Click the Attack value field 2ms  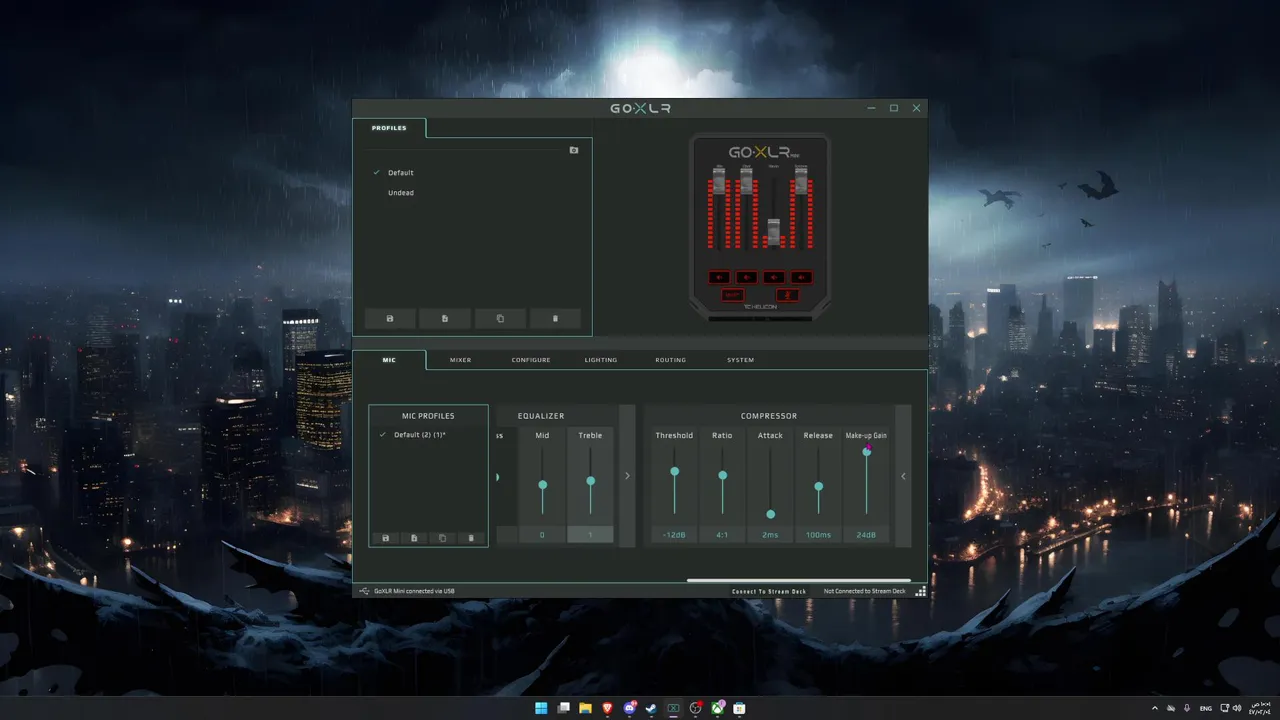pos(770,535)
